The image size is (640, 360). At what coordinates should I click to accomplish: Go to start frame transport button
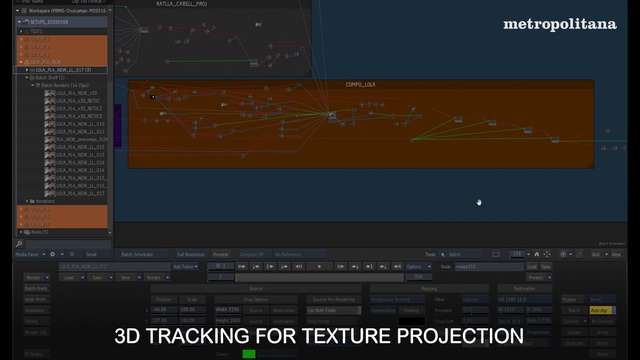242,267
